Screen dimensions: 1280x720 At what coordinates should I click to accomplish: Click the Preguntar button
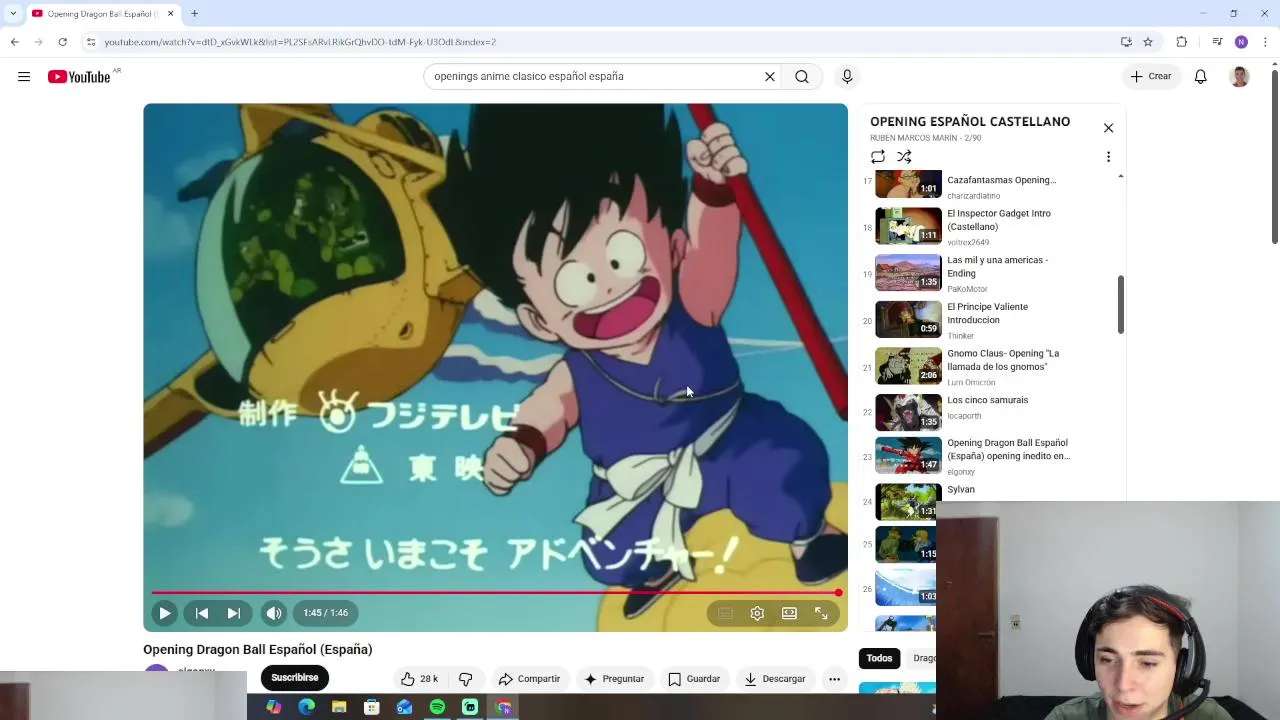click(614, 679)
